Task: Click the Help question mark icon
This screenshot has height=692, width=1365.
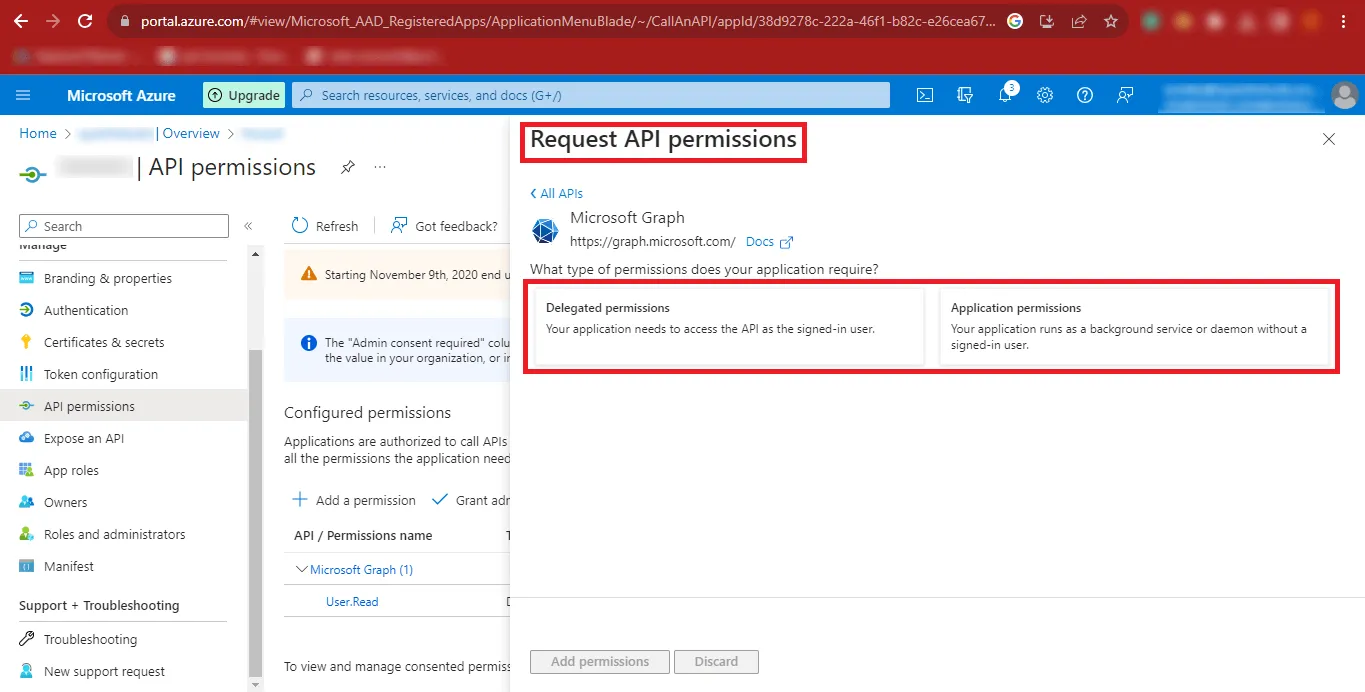Action: pos(1085,95)
